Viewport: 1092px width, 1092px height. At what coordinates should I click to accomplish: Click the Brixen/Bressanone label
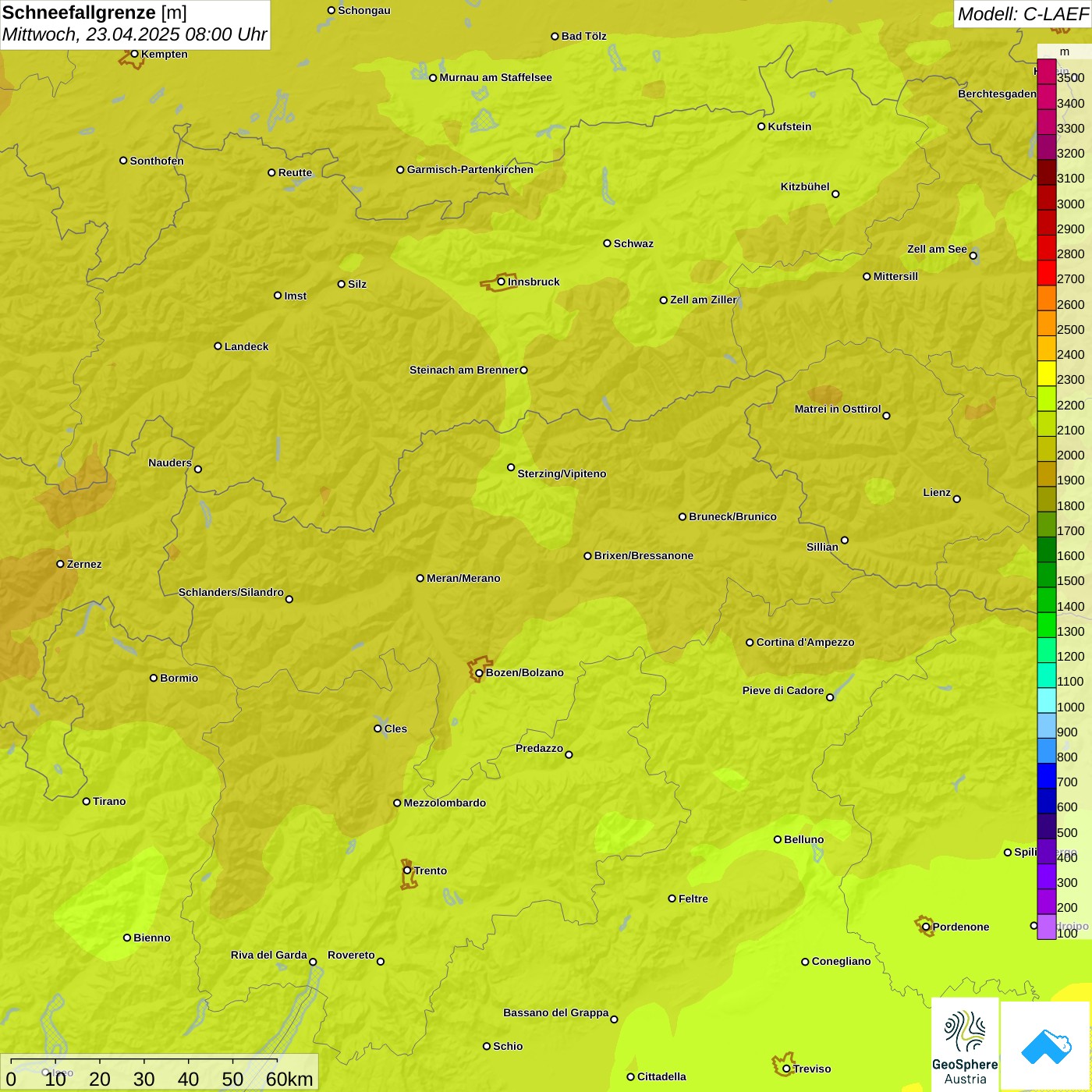tap(643, 555)
